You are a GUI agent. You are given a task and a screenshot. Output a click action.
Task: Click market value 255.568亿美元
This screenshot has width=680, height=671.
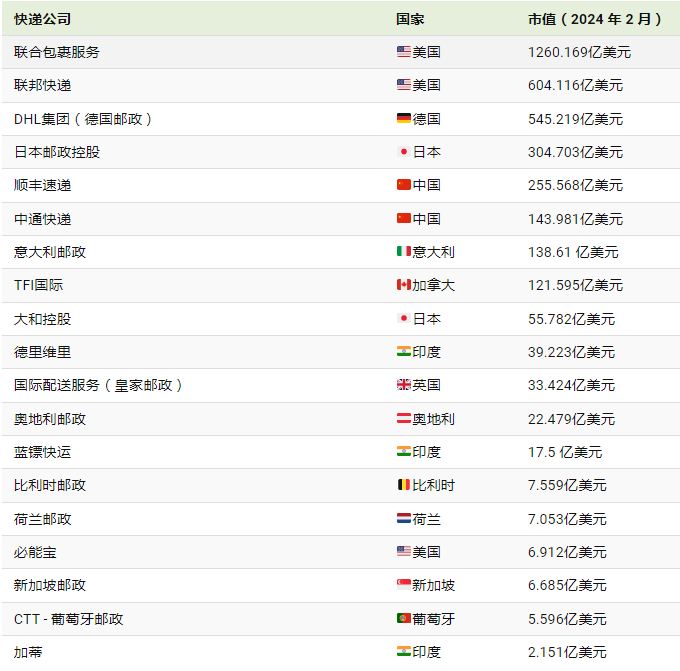(575, 185)
